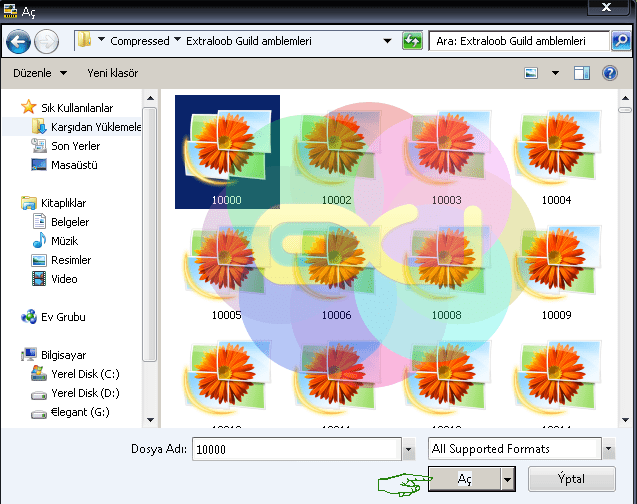Viewport: 637px width, 504px height.
Task: Click the €legant (G:) drive icon
Action: [39, 414]
